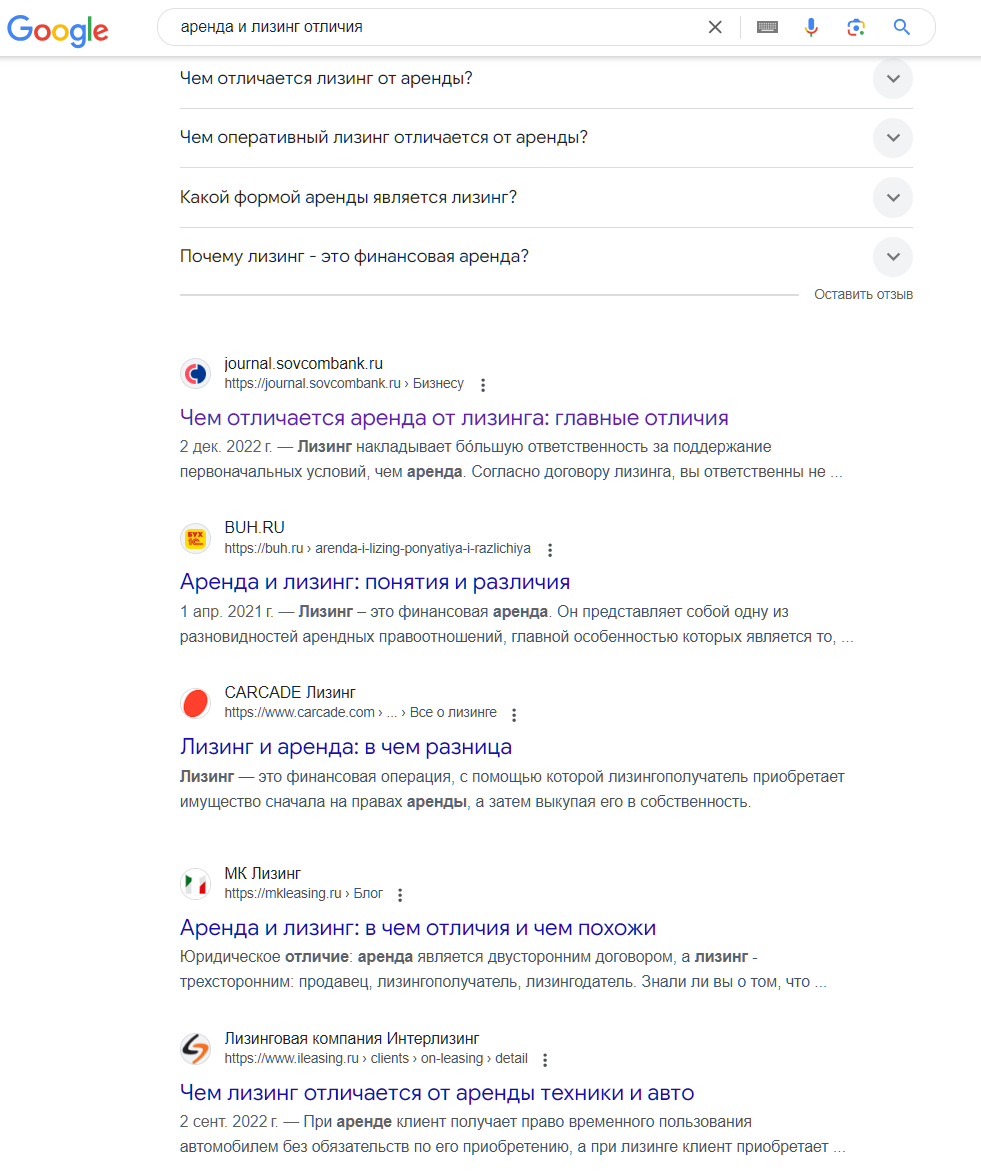
Task: Expand "Чем оперативный лизинг отличается от аренды?"
Action: pyautogui.click(x=892, y=138)
